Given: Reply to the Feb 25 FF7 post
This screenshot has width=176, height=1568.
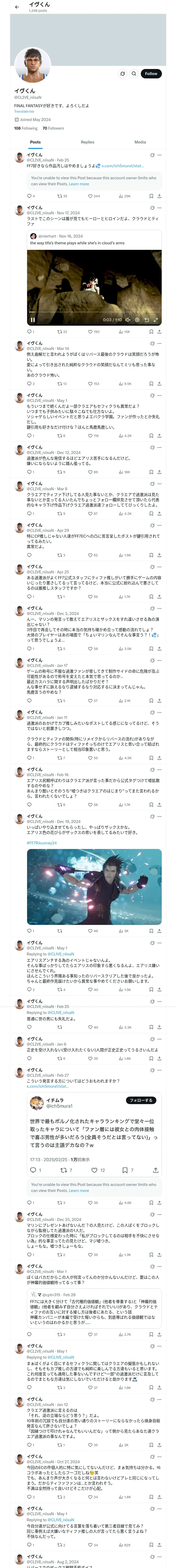Looking at the screenshot, I should pyautogui.click(x=29, y=196).
